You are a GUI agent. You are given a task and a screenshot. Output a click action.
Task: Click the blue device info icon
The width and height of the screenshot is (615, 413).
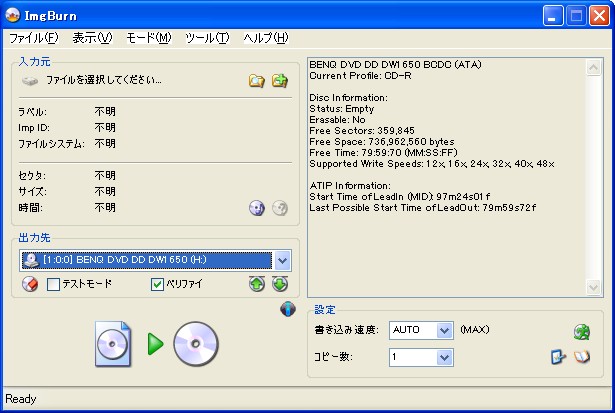(x=288, y=309)
